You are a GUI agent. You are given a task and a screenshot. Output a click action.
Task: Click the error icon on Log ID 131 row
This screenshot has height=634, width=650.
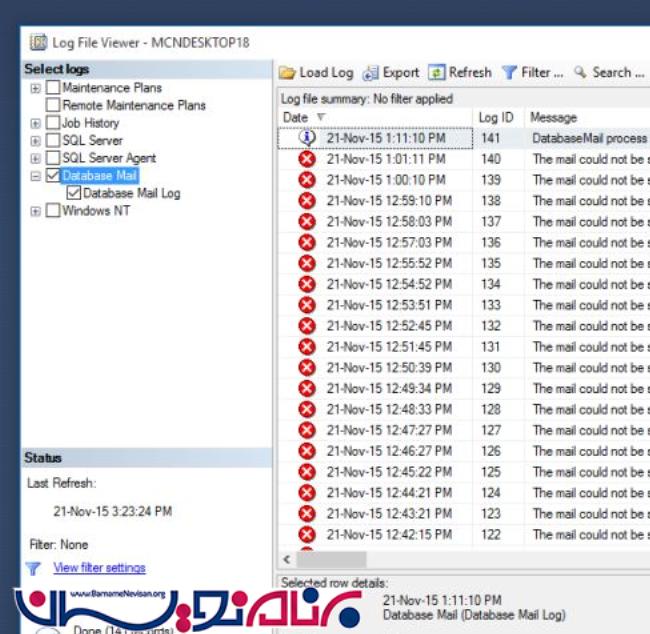(x=307, y=347)
